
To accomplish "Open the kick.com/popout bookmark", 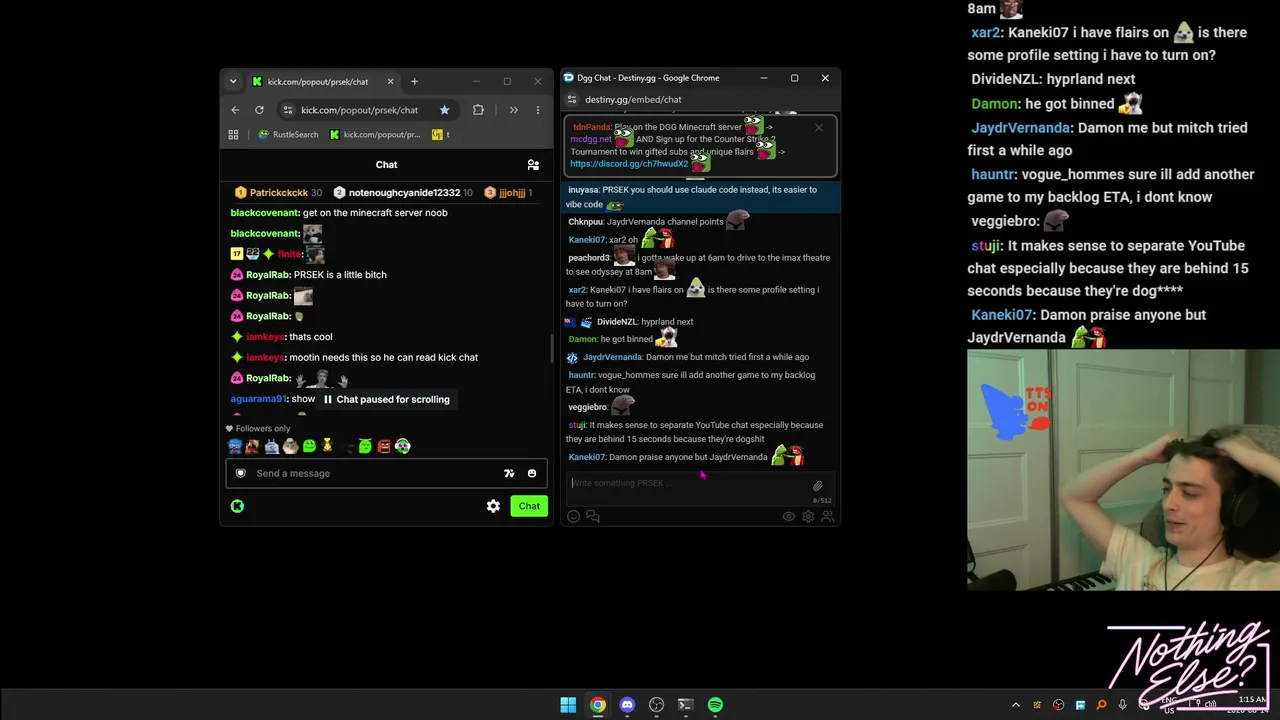I will (x=375, y=134).
